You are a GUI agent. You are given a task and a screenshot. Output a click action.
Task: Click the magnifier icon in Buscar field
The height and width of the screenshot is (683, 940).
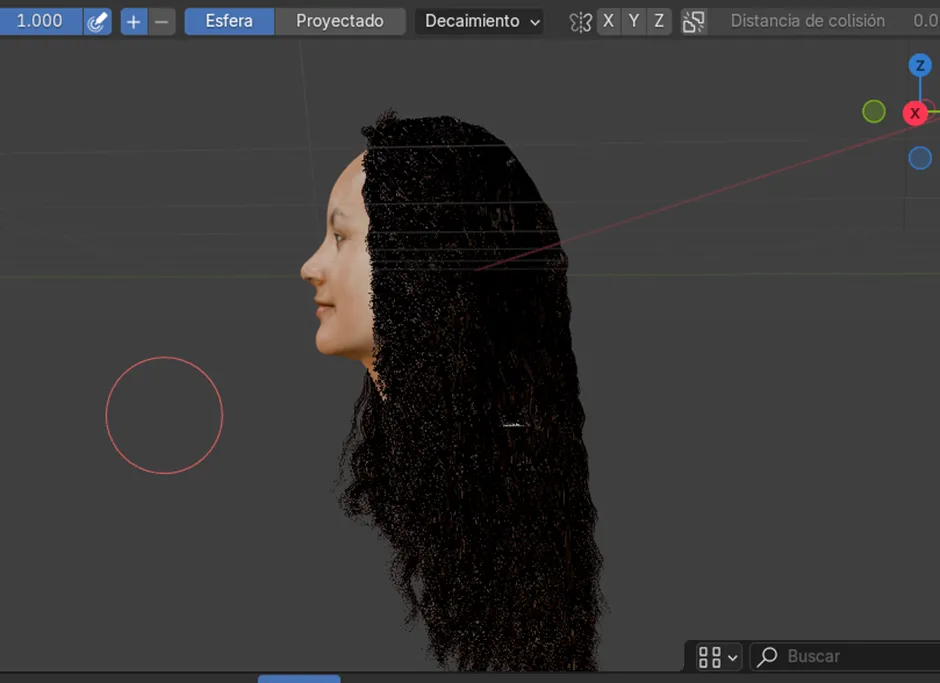768,657
